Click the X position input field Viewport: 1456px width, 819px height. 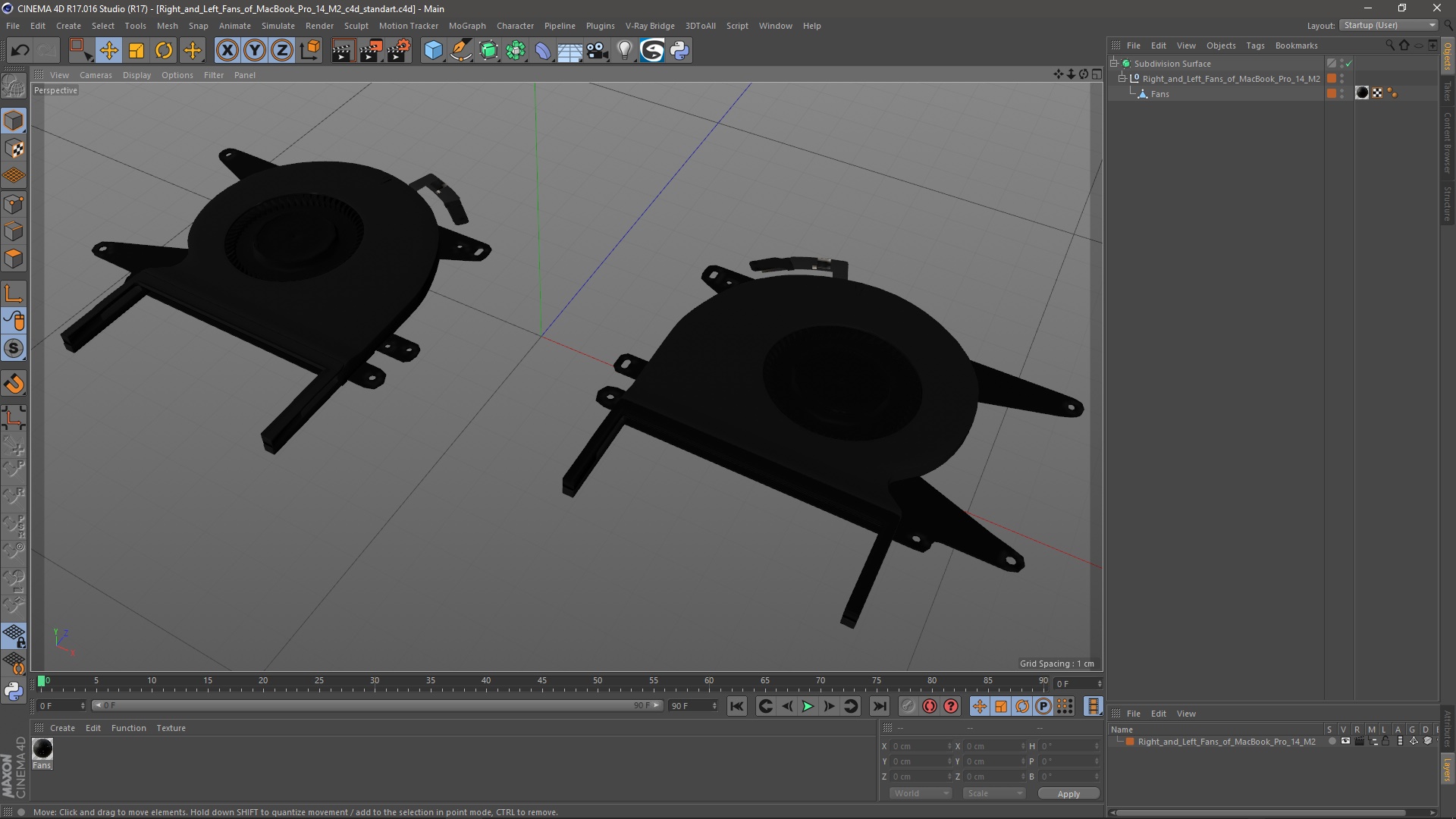[x=920, y=747]
